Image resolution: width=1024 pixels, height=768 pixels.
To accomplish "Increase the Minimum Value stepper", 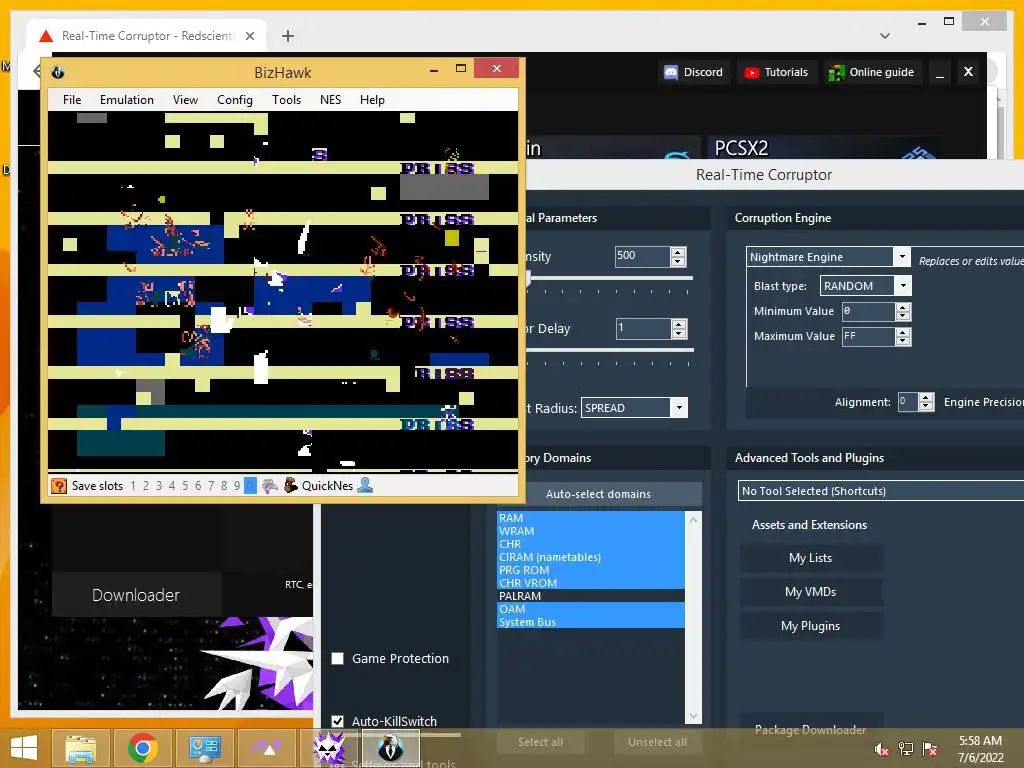I will click(x=903, y=307).
